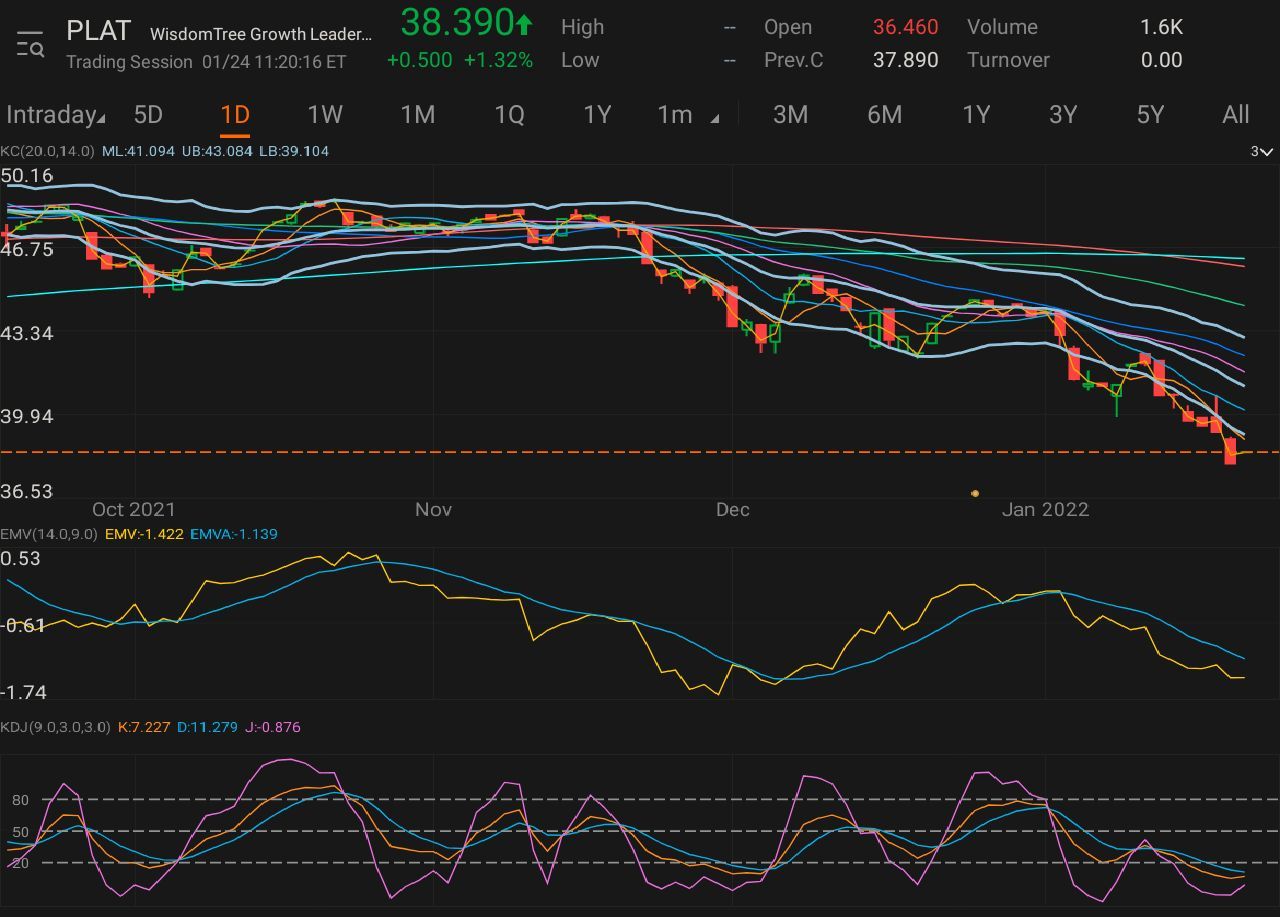Click the Prev.C value 37.890
Viewport: 1280px width, 917px height.
[905, 60]
